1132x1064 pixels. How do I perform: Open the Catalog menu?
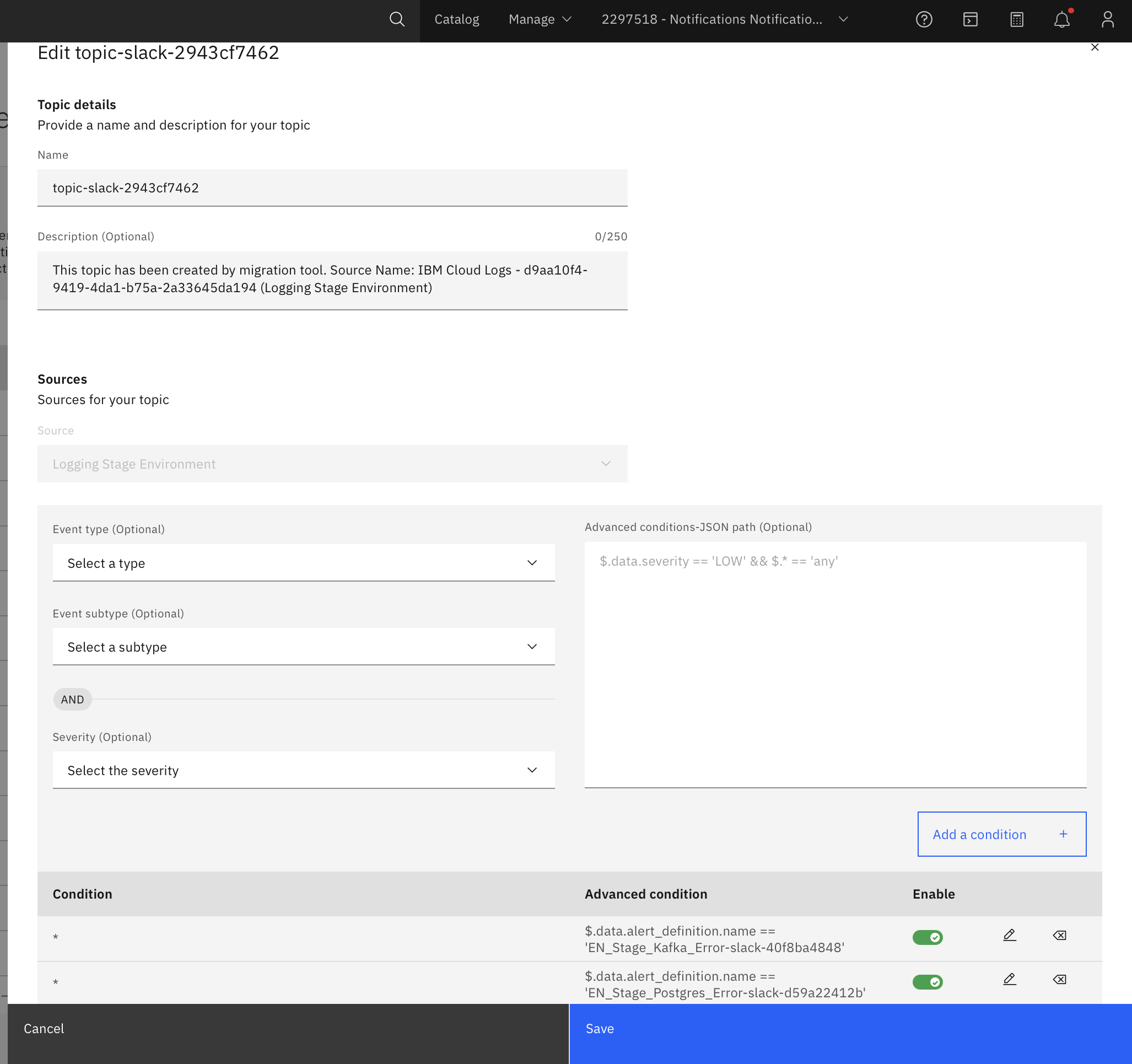[456, 19]
